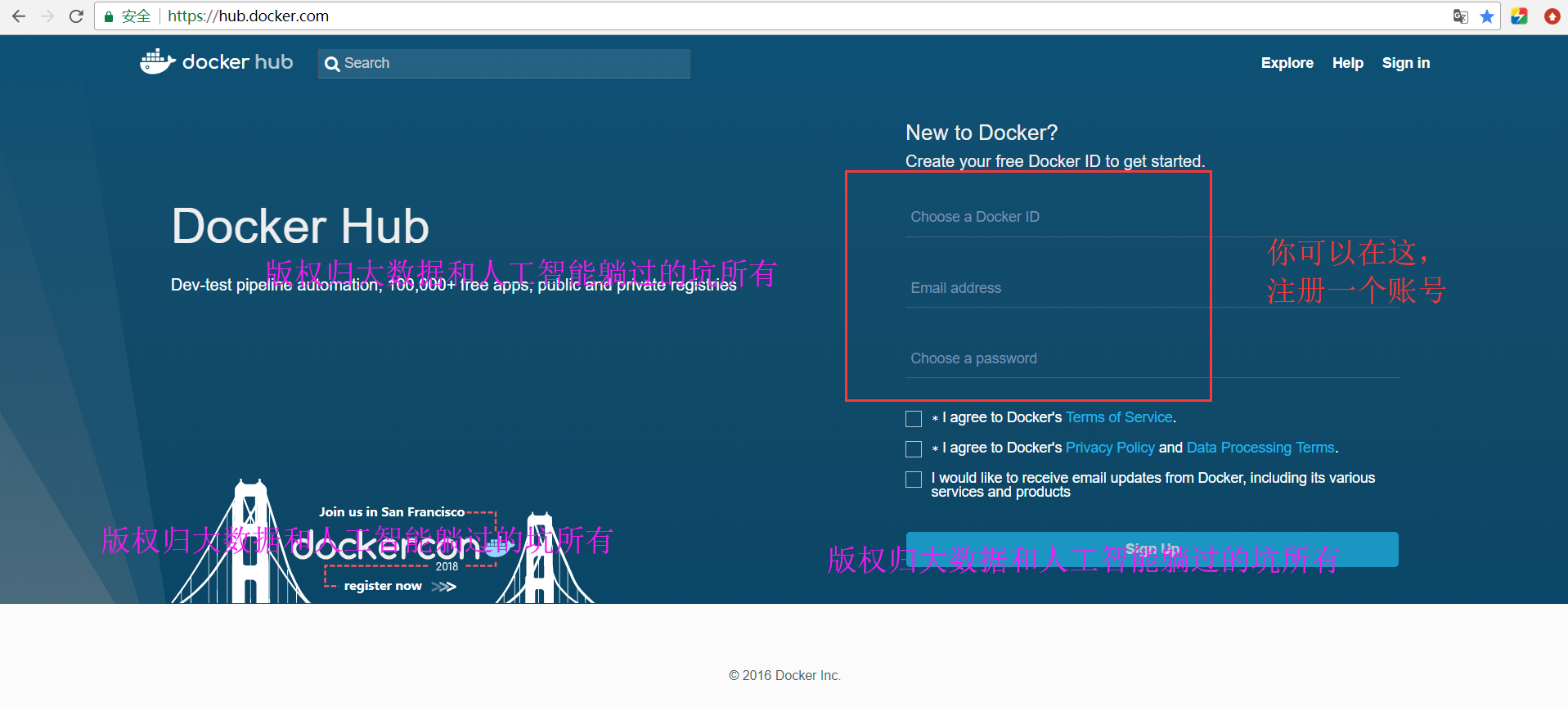
Task: Click the browser forward arrow
Action: [47, 16]
